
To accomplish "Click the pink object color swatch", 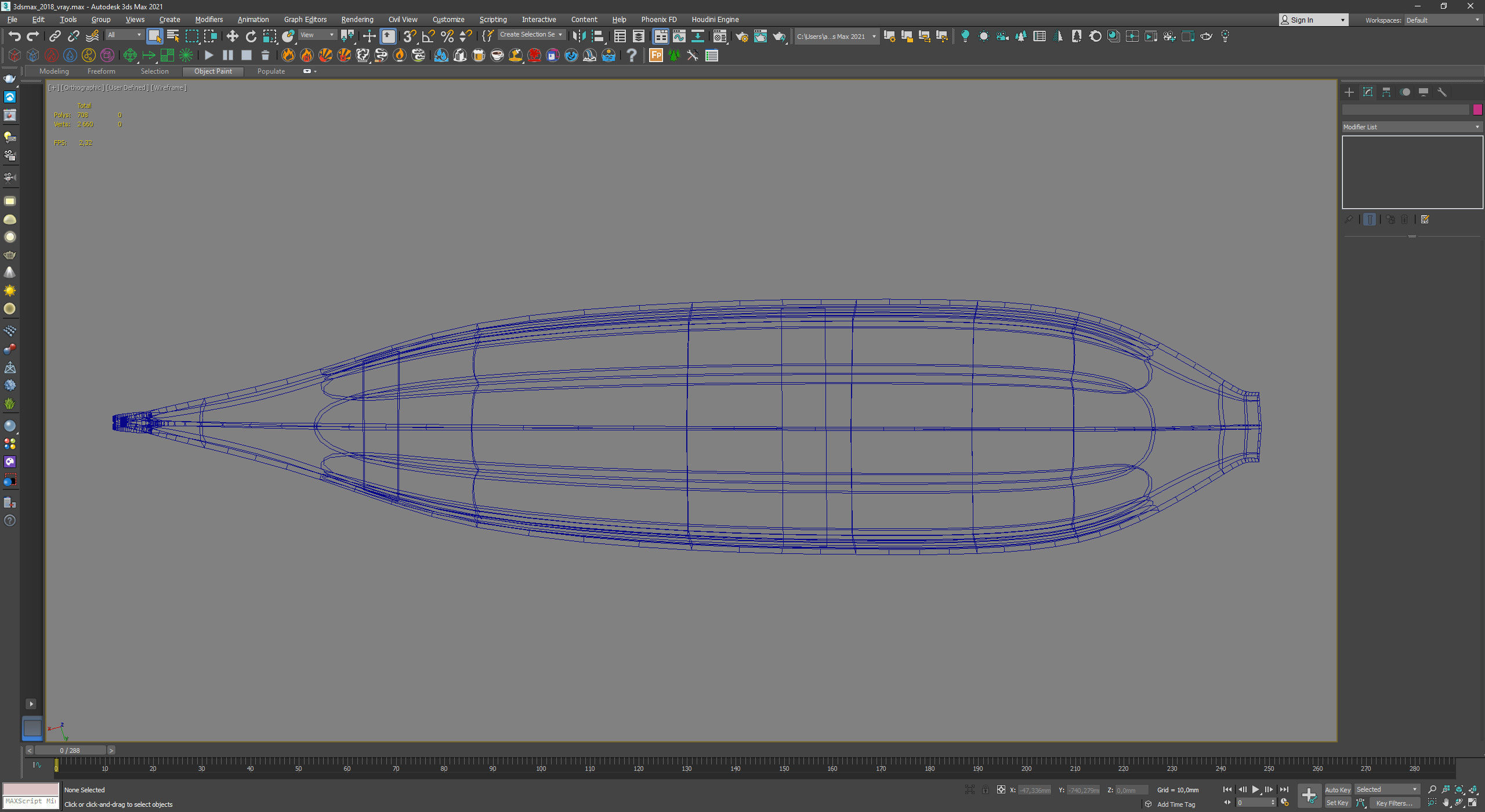I will point(1477,110).
